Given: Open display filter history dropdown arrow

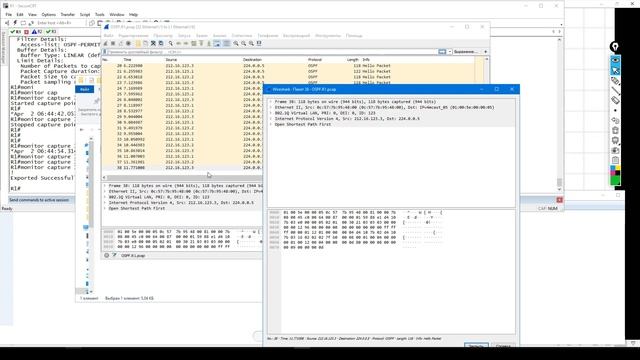Looking at the screenshot, I should pos(450,52).
